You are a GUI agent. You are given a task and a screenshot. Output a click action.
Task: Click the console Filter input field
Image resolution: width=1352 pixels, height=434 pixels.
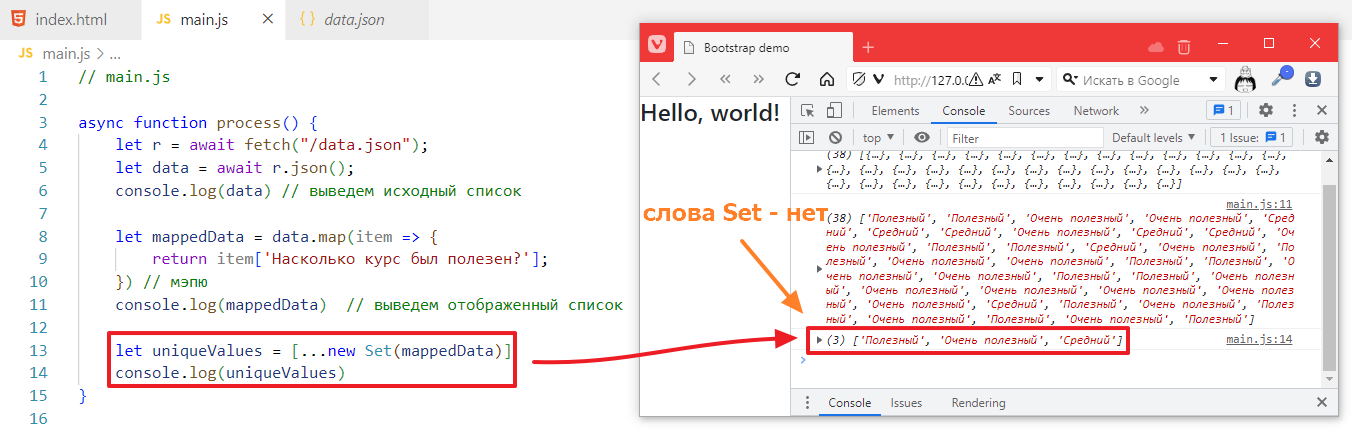1024,138
